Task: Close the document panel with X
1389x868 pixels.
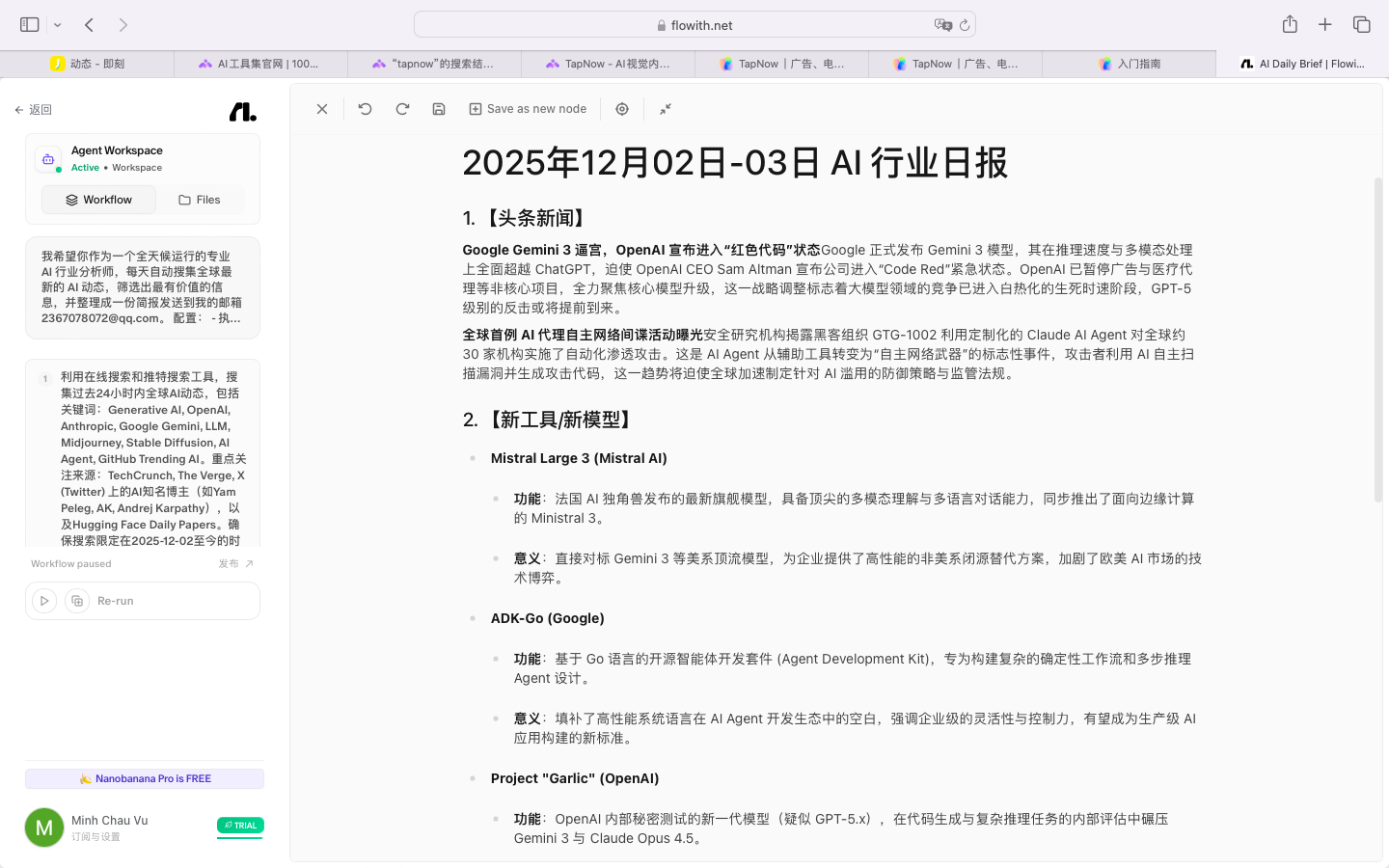Action: click(322, 109)
